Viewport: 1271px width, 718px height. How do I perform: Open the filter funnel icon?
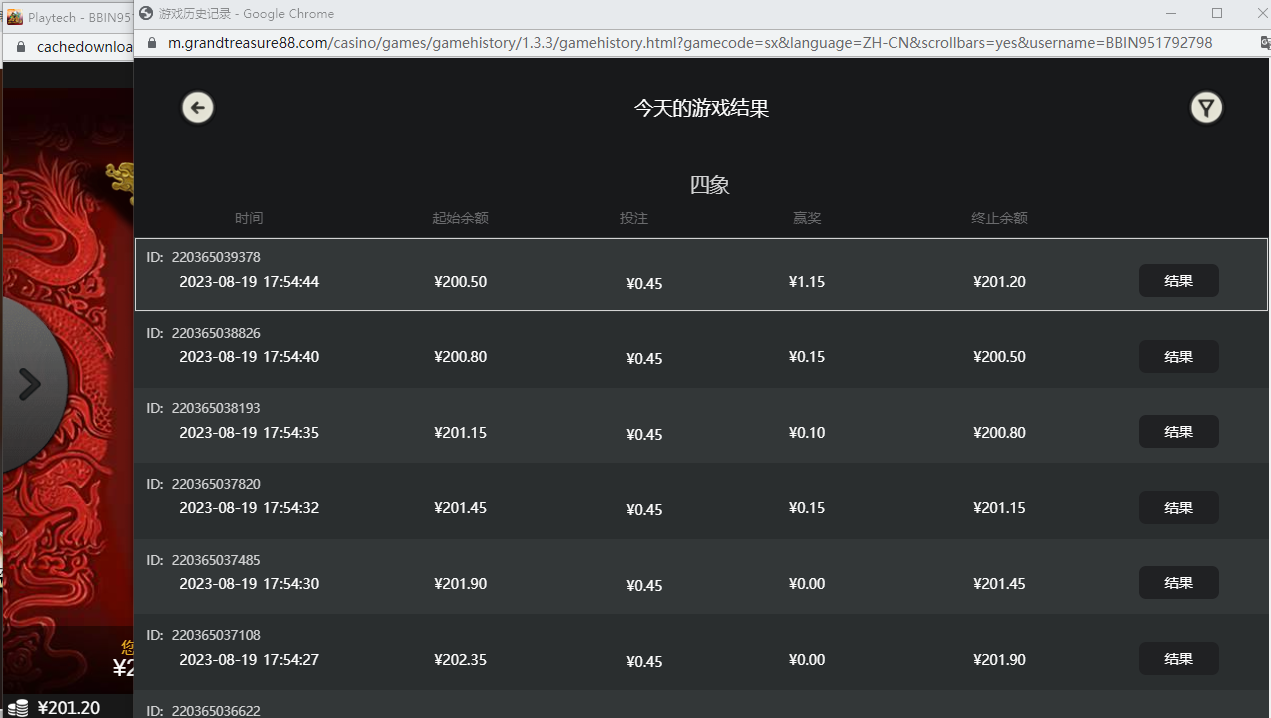pos(1206,108)
